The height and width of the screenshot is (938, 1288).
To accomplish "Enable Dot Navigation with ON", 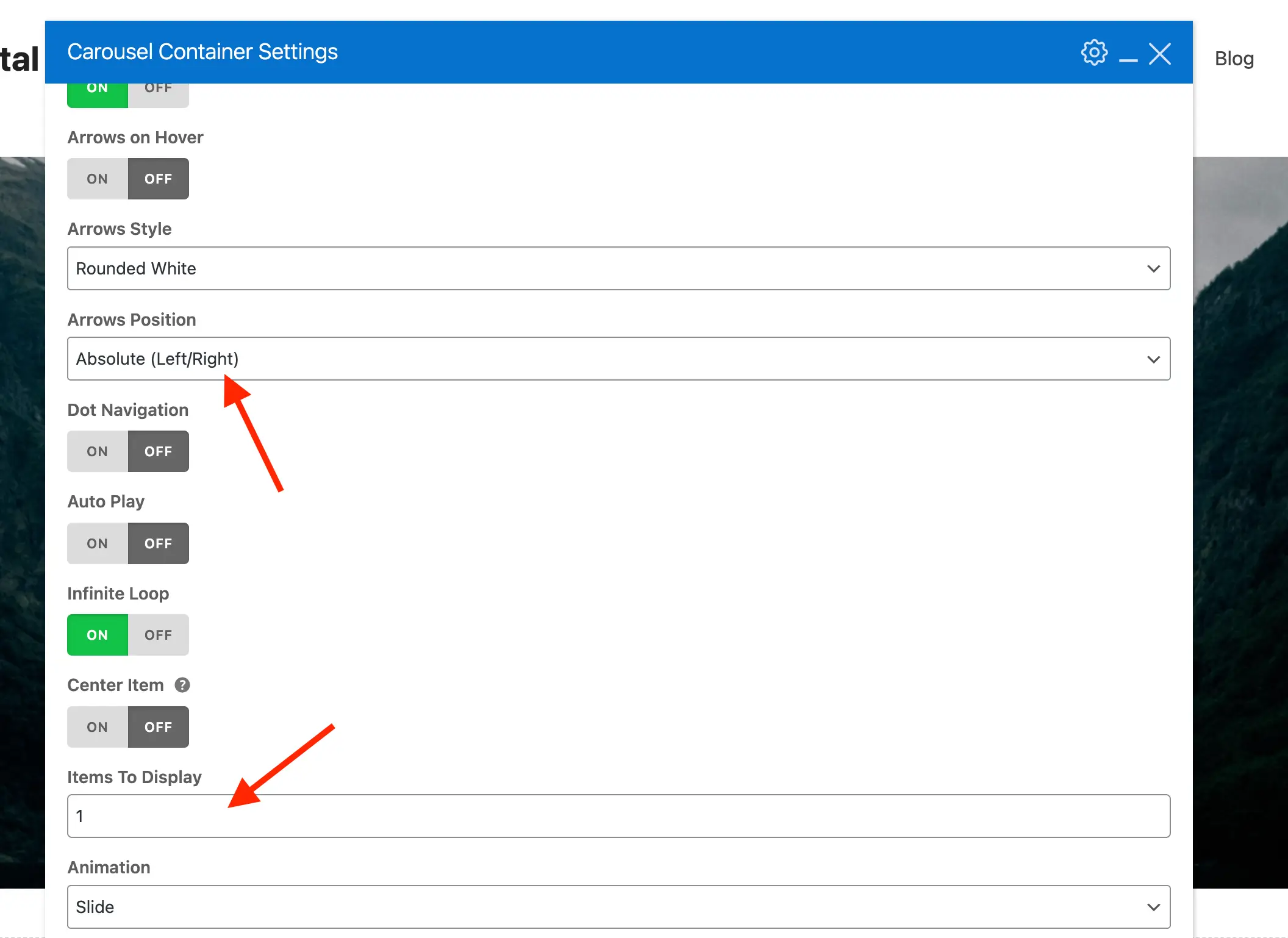I will click(x=98, y=452).
